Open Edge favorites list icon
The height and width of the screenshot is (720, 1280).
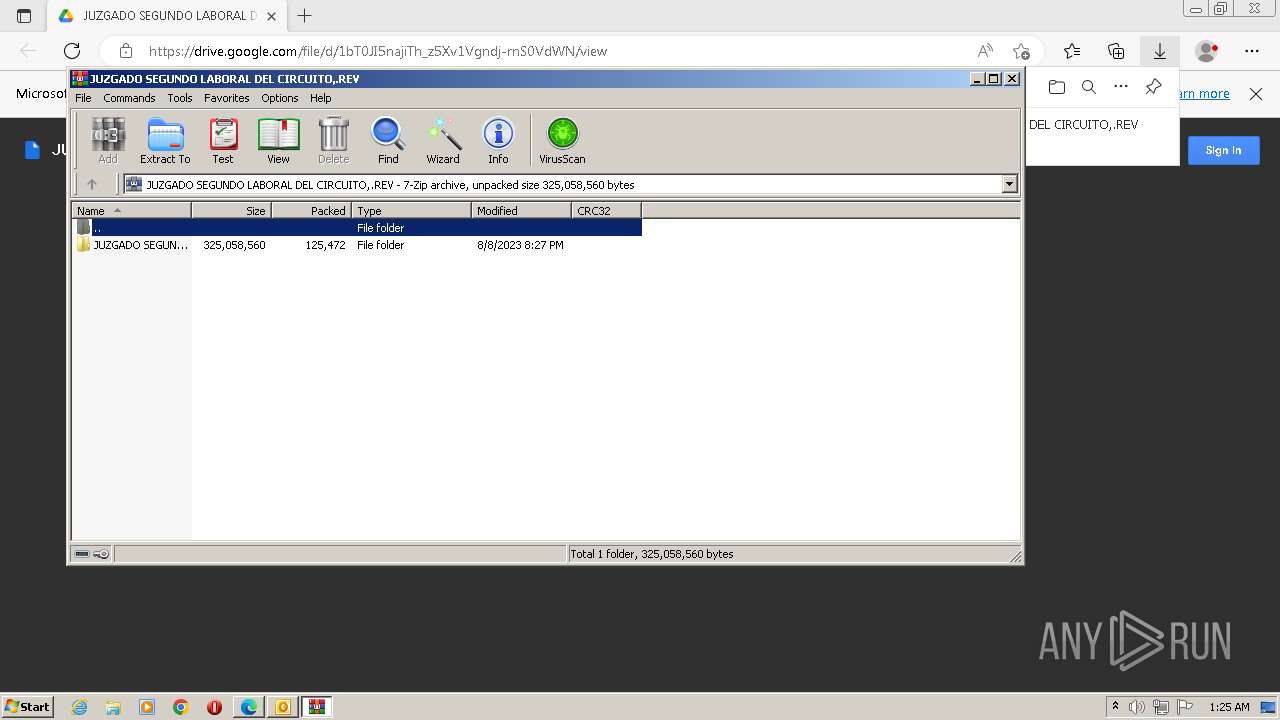(x=1072, y=51)
